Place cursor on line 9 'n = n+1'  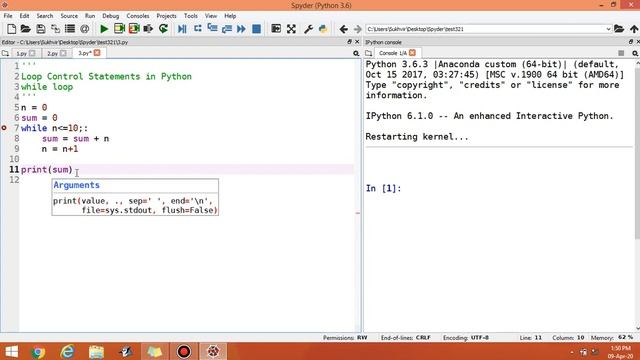60,149
